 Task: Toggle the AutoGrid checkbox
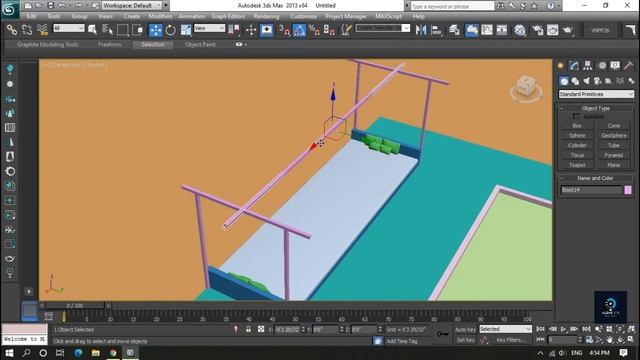point(576,117)
